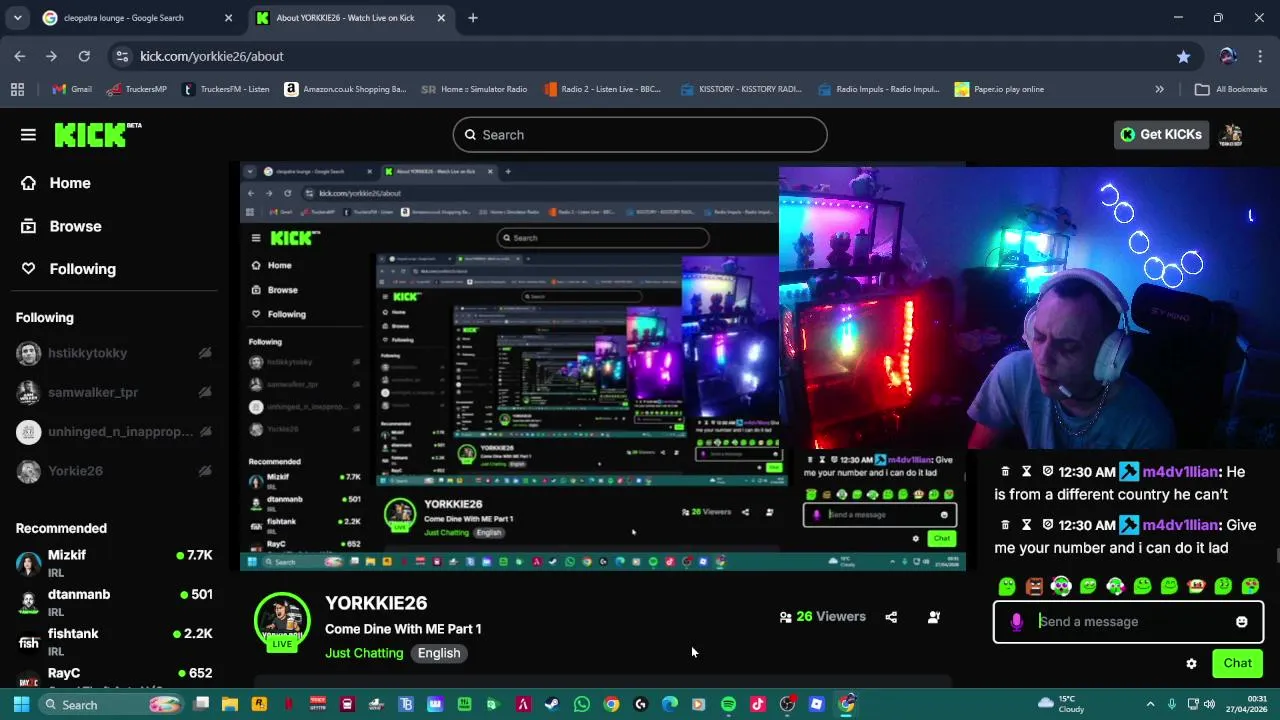Open Radio 2 - Listen Live bookmark

(x=602, y=89)
